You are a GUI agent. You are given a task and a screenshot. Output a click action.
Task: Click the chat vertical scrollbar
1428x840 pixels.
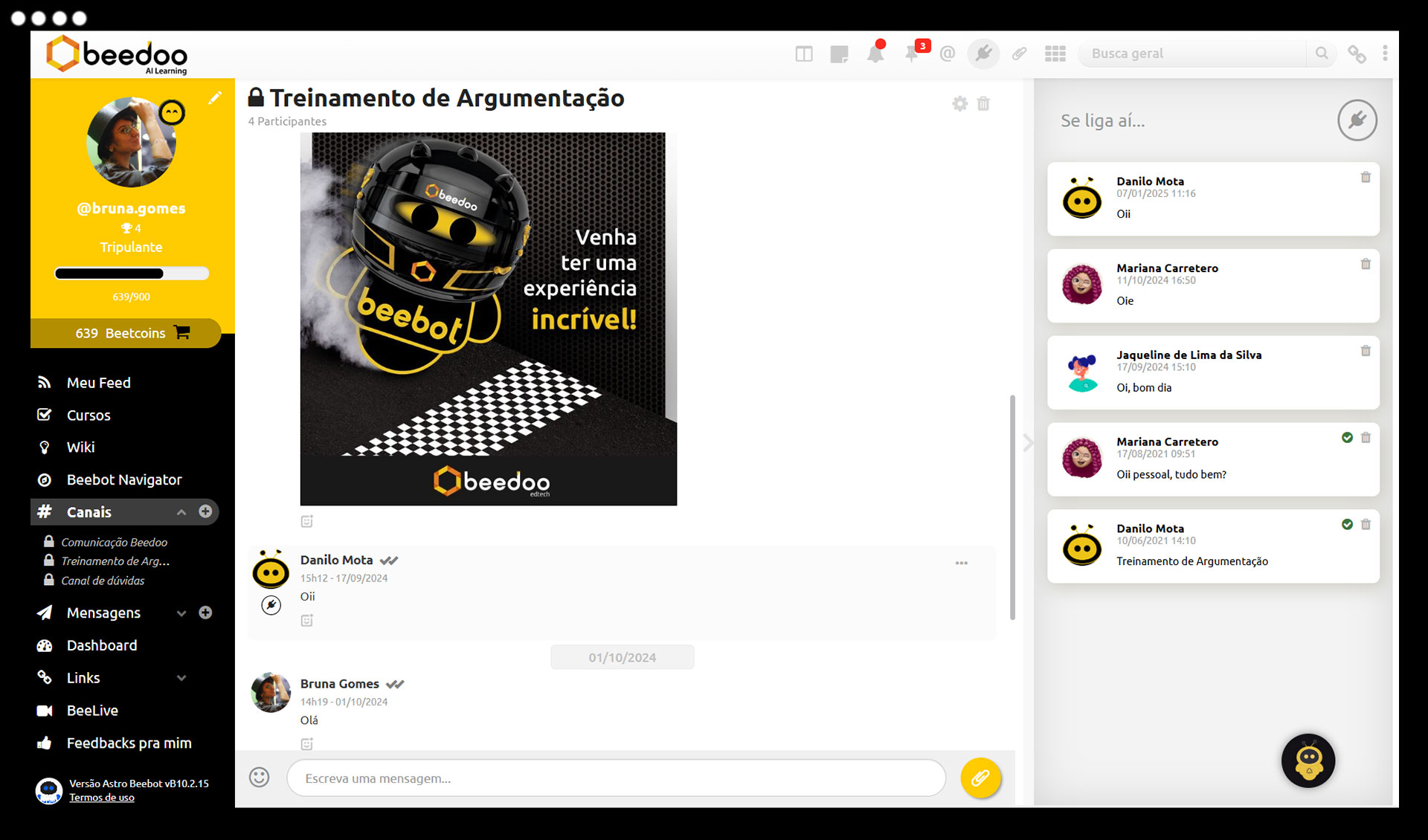click(x=1012, y=507)
